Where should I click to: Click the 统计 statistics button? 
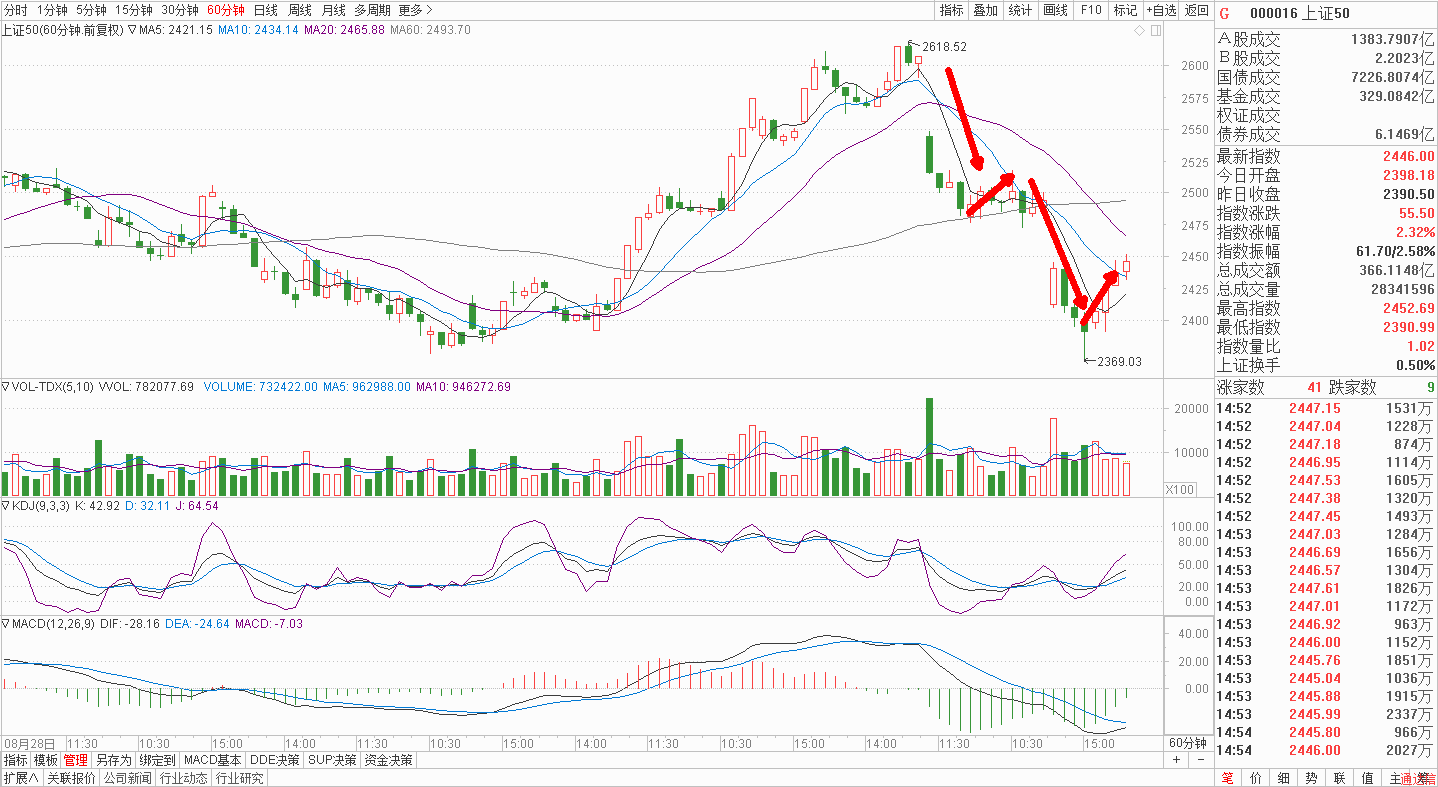click(x=1020, y=10)
